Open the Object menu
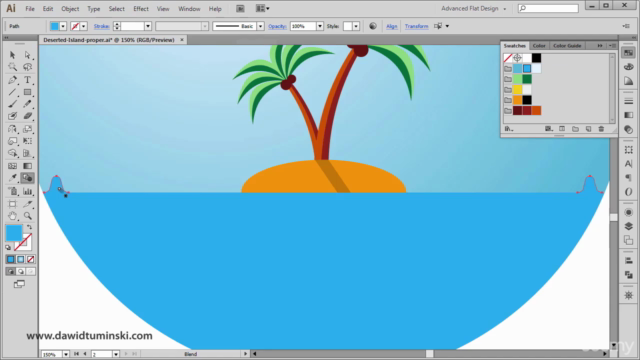The width and height of the screenshot is (640, 360). point(70,9)
